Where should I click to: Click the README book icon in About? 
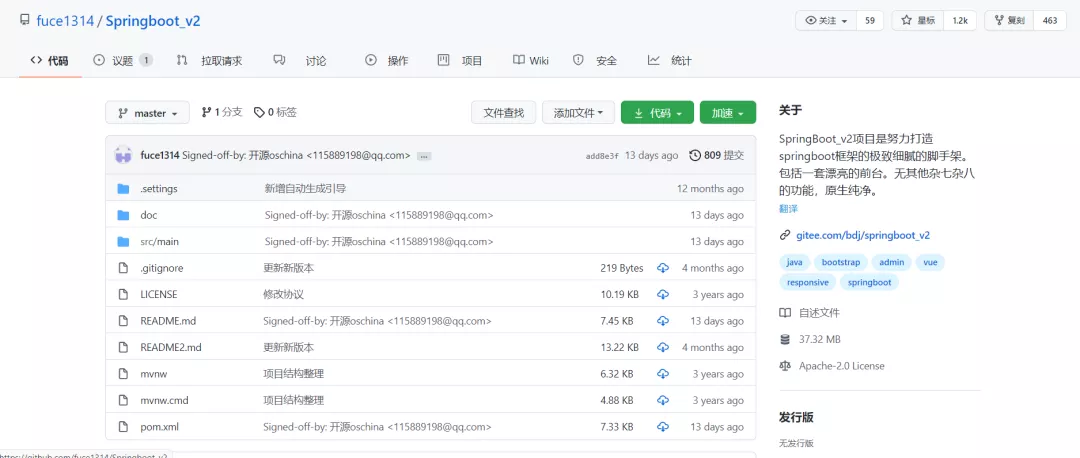(785, 313)
